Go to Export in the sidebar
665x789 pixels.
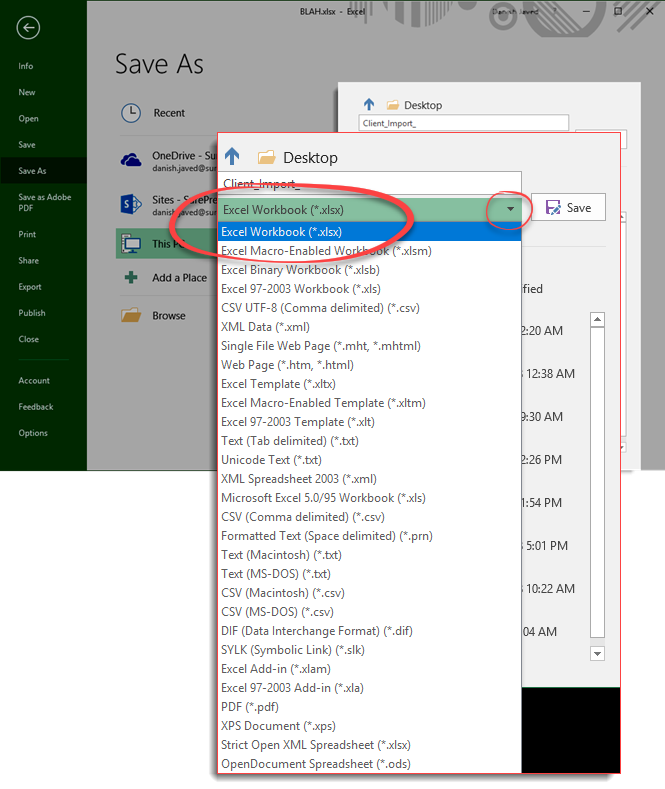(30, 287)
